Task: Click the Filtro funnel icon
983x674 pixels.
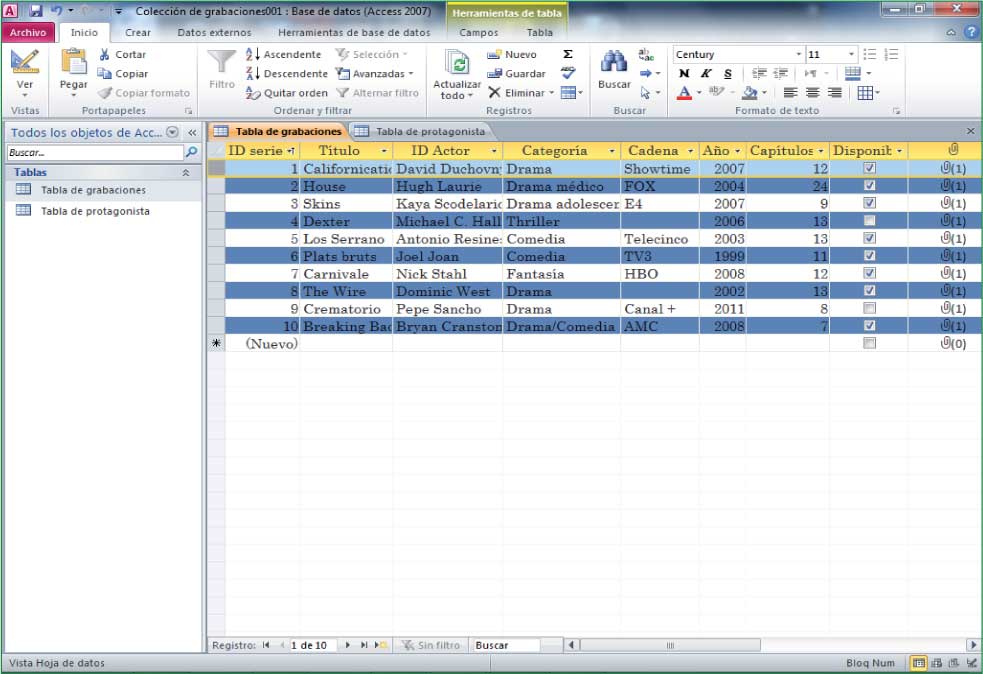Action: point(221,62)
